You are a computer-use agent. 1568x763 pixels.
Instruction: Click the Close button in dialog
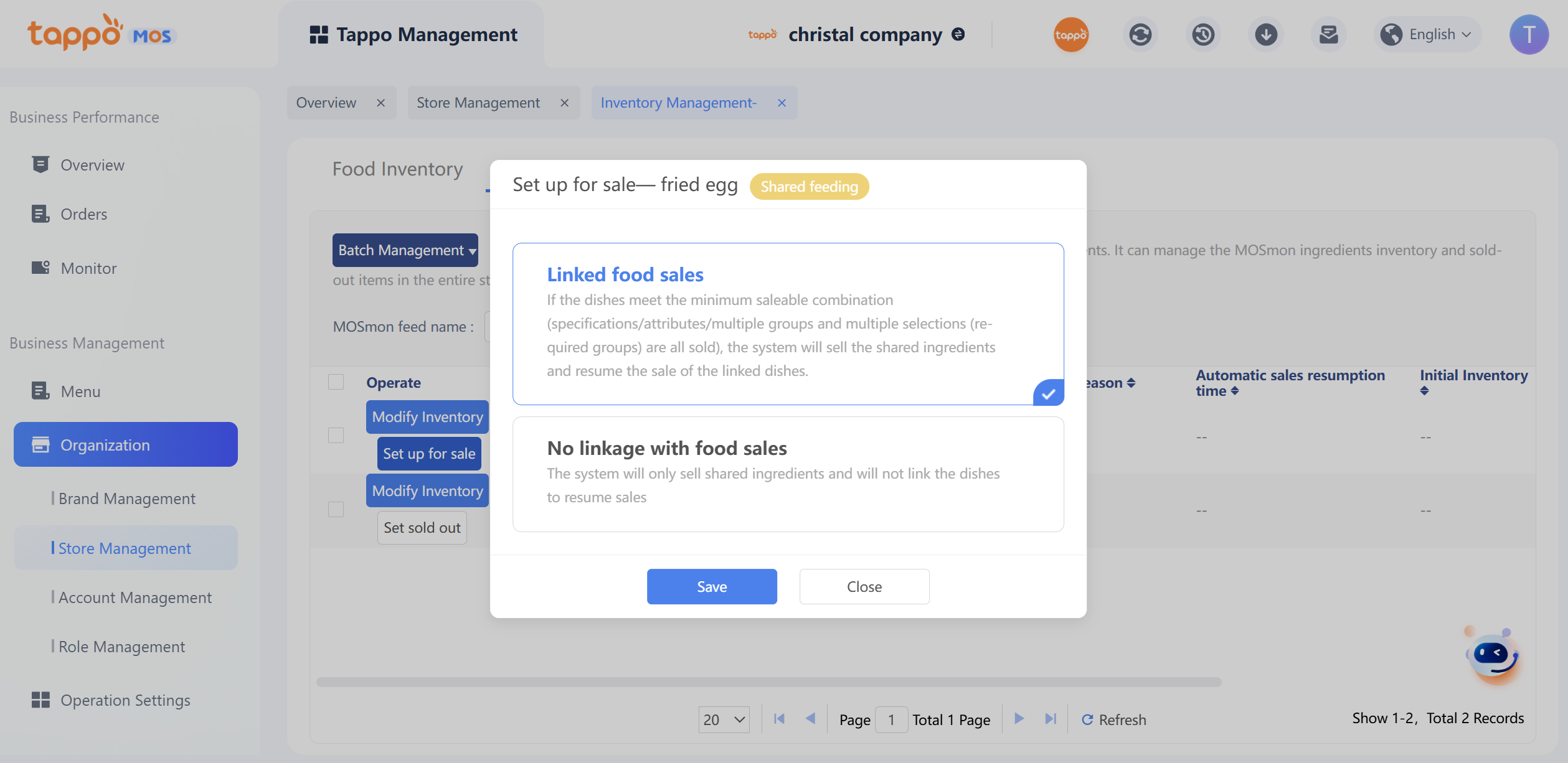(x=864, y=586)
